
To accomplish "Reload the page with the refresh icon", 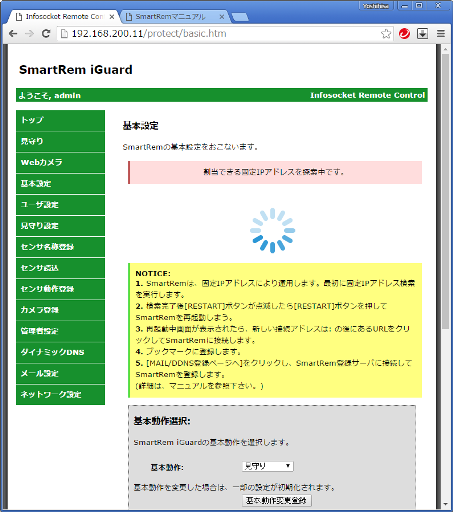I will pos(46,33).
